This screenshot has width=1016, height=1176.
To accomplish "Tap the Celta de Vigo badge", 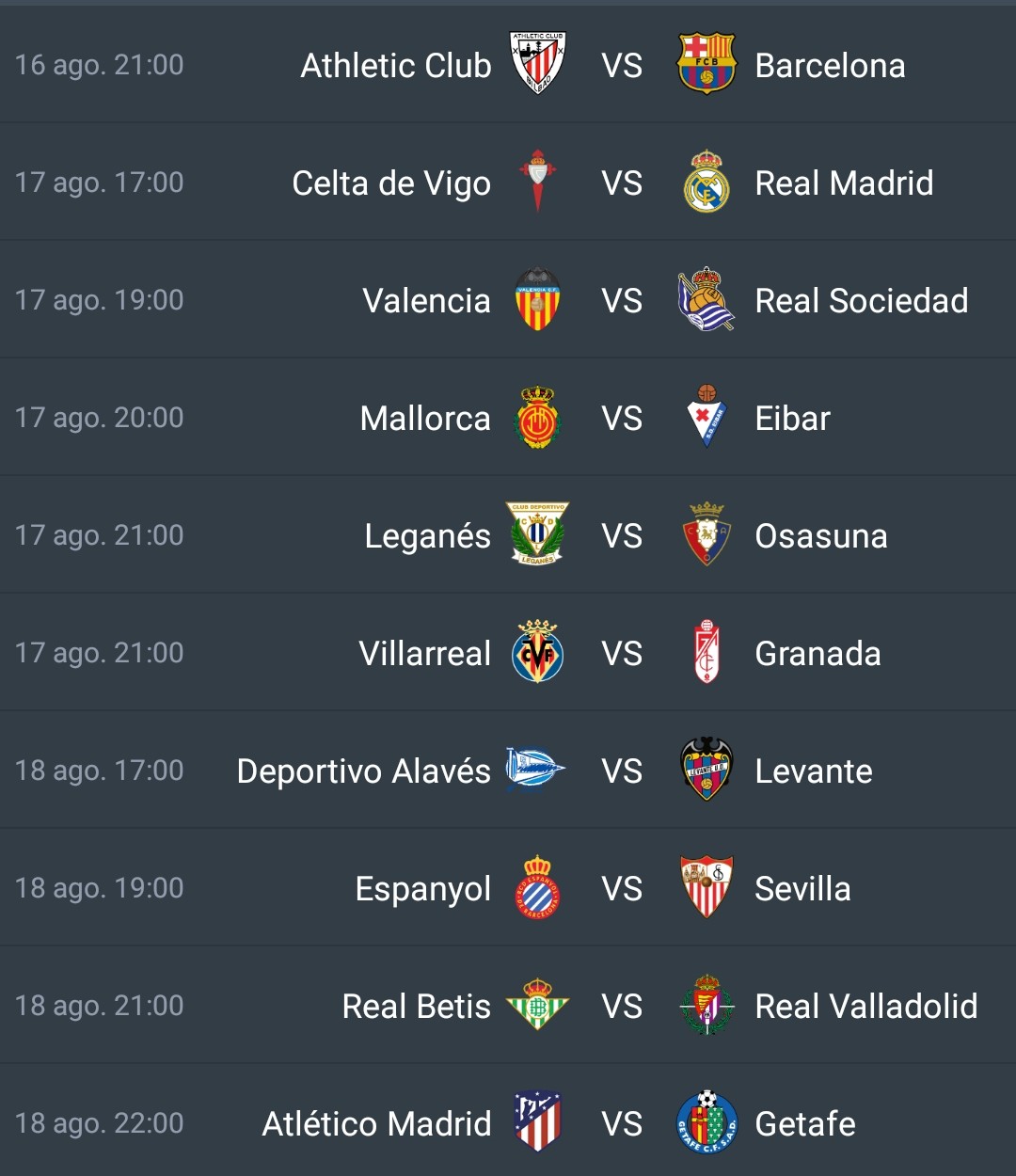I will tap(538, 181).
